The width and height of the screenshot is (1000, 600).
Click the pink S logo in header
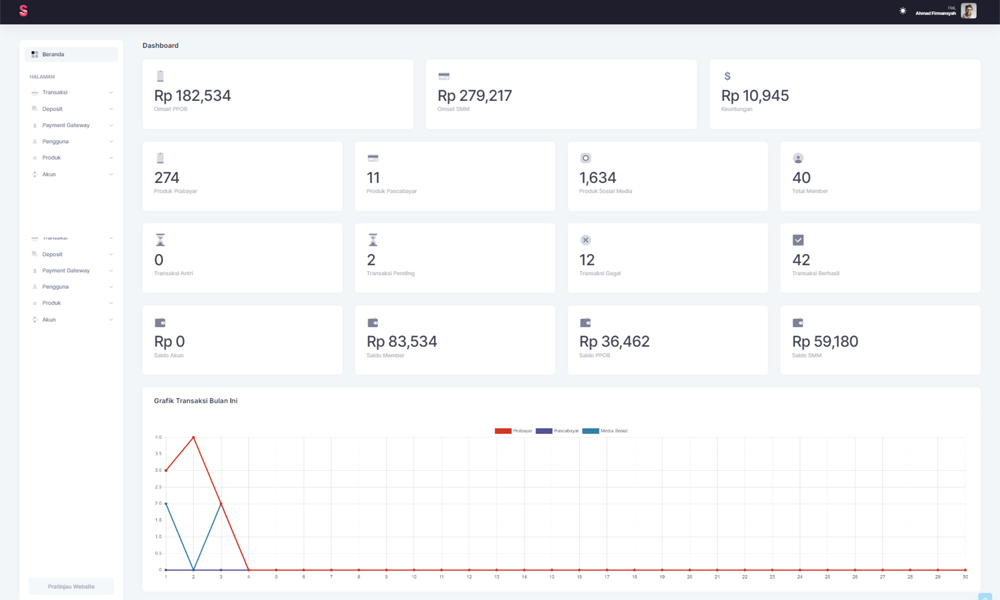(23, 11)
